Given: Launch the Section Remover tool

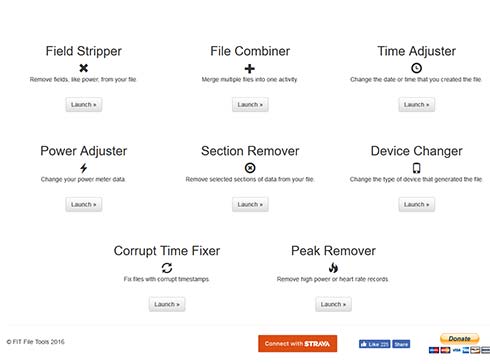Looking at the screenshot, I should coord(250,204).
